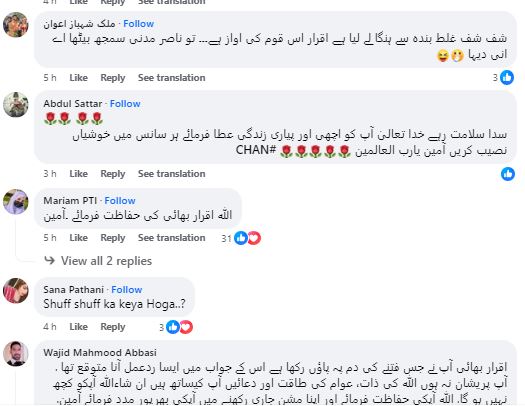Open Wajid Mahmood Abbasi's profile name

click(x=100, y=352)
